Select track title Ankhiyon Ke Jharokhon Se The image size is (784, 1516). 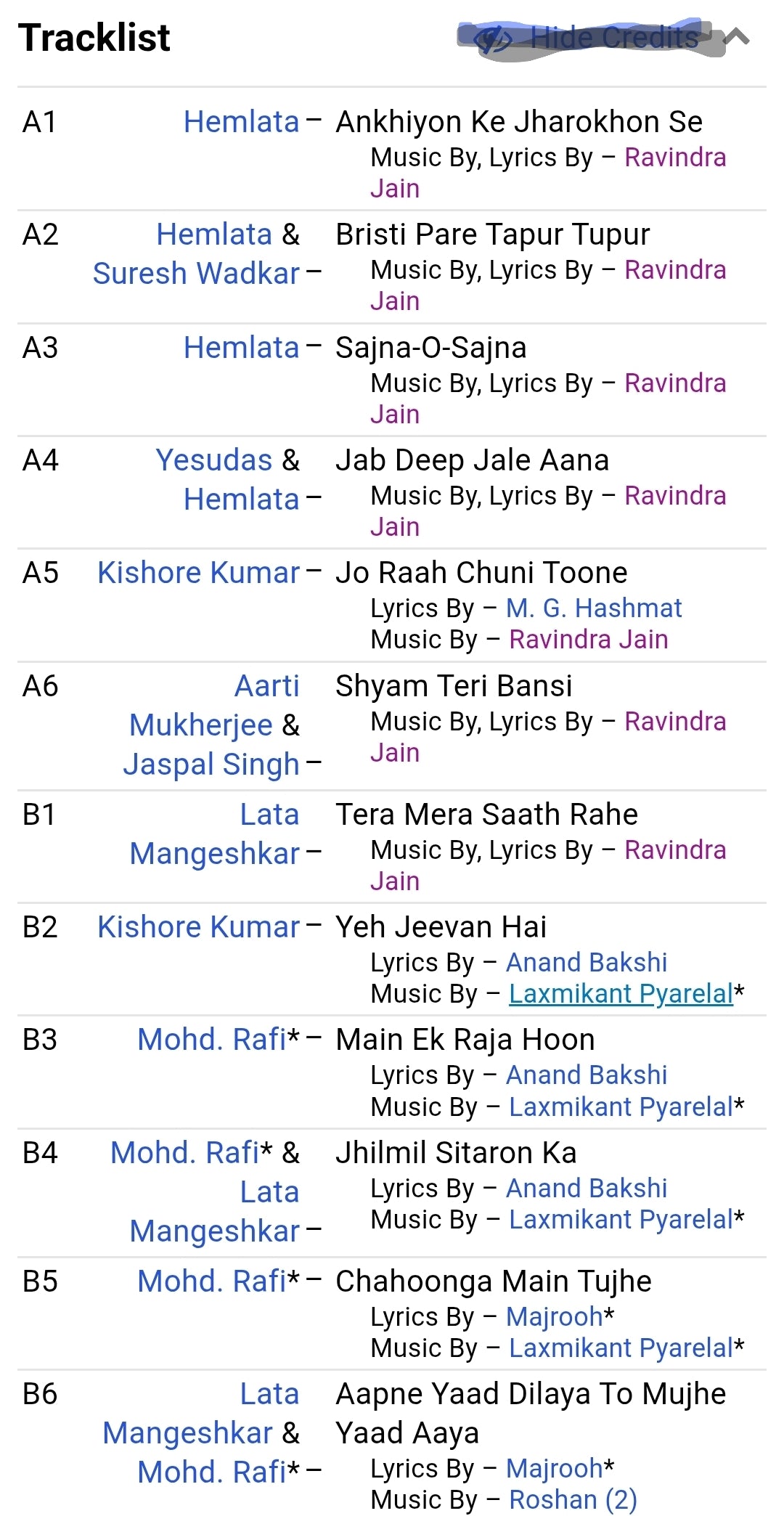click(519, 122)
